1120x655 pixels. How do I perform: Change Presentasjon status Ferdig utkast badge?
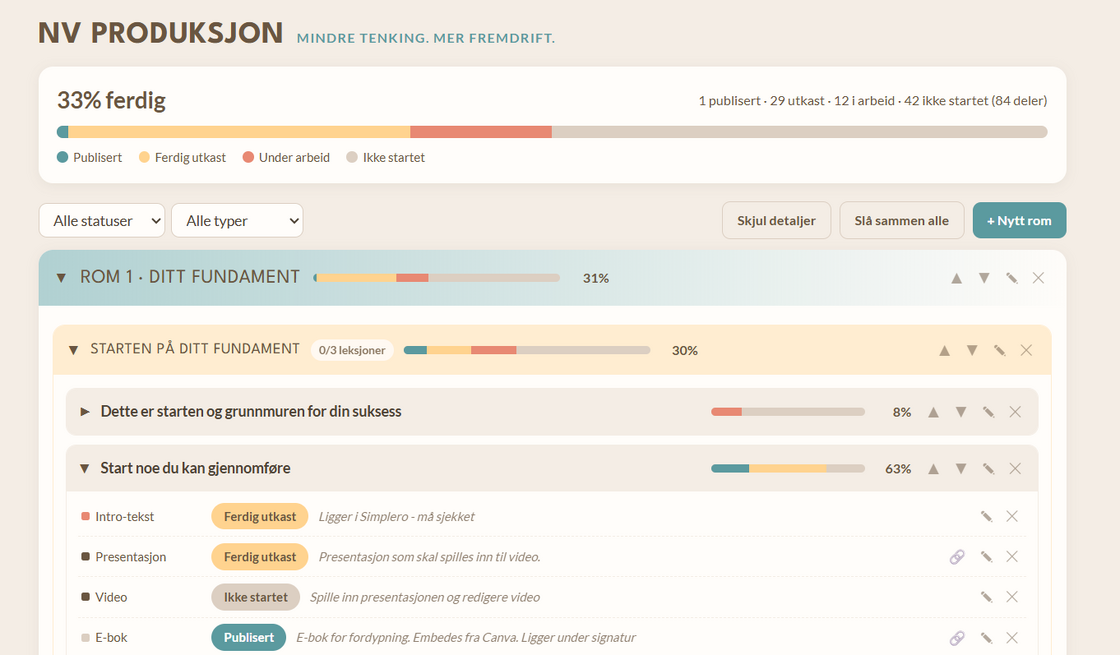(x=260, y=557)
